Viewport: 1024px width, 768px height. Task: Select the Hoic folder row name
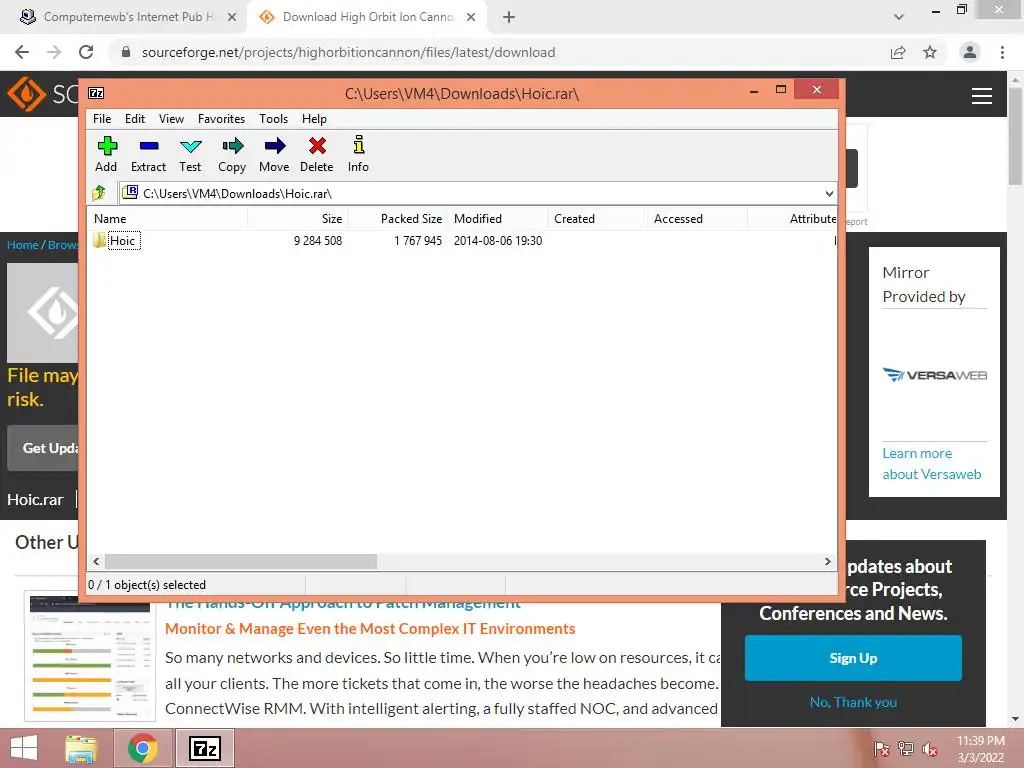point(123,240)
